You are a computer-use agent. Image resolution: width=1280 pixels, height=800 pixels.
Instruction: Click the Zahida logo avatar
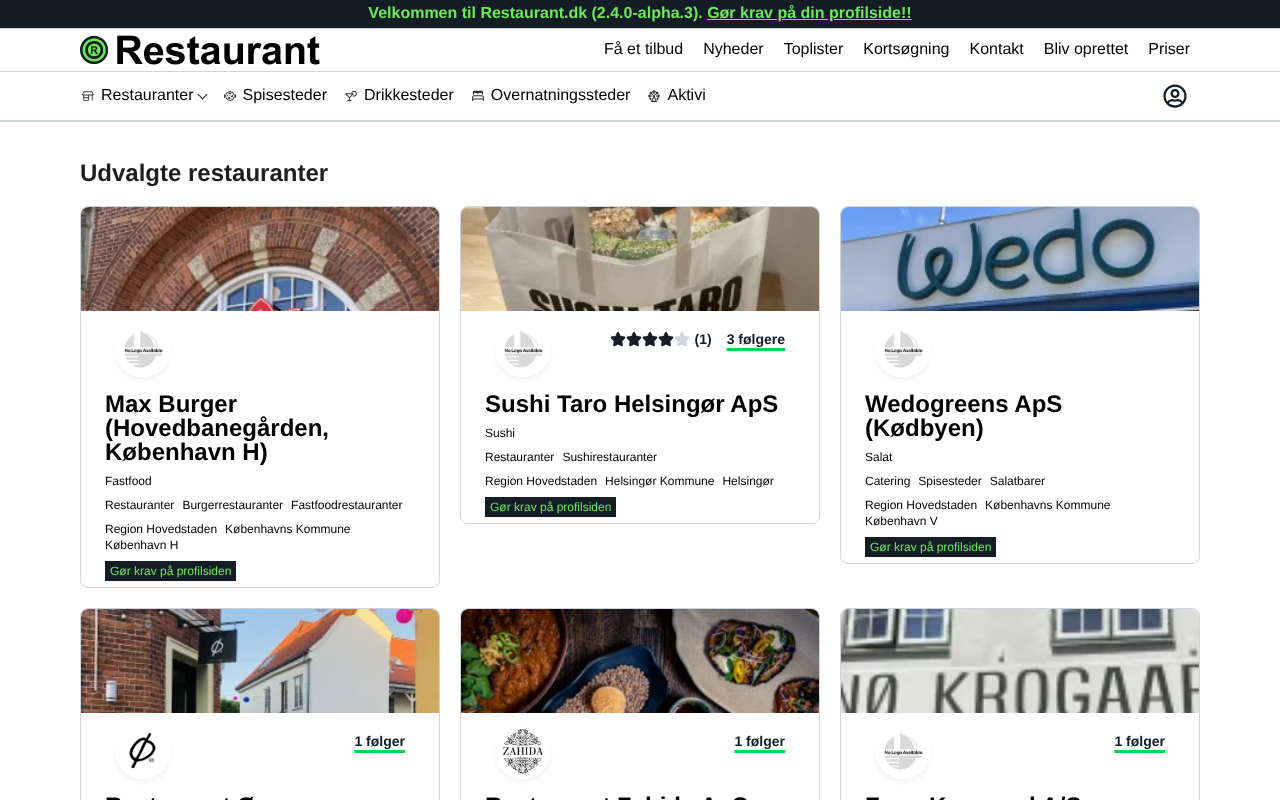coord(523,752)
